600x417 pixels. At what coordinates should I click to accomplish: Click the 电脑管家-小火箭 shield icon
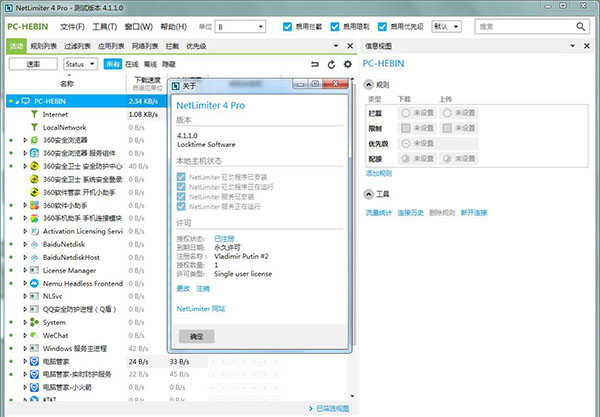[34, 387]
